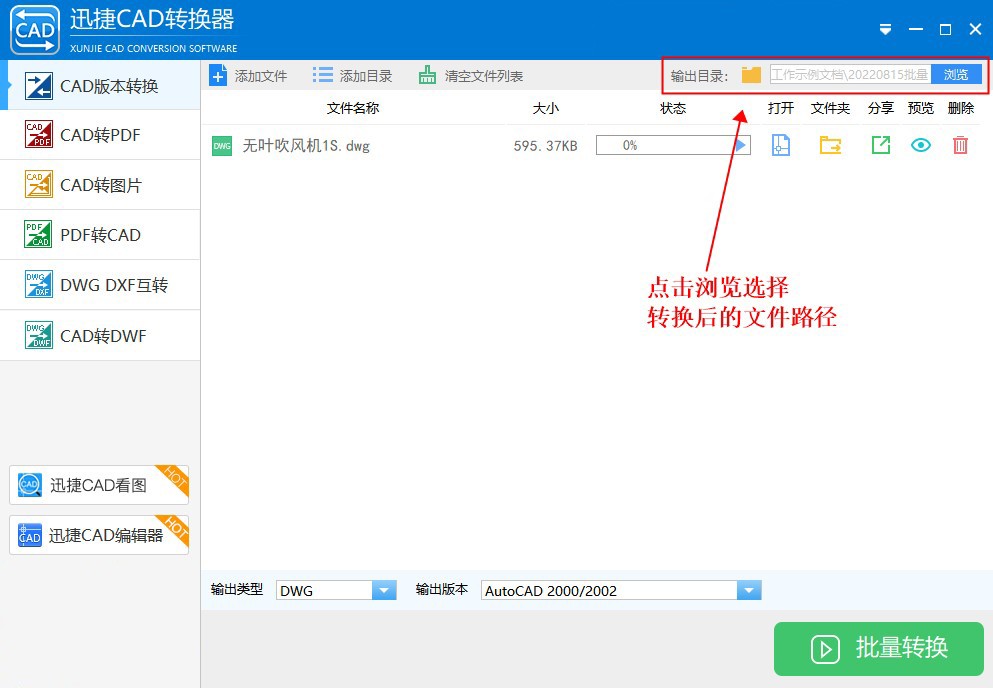Click the blue arrow on the progress bar
The image size is (993, 688).
click(x=738, y=144)
